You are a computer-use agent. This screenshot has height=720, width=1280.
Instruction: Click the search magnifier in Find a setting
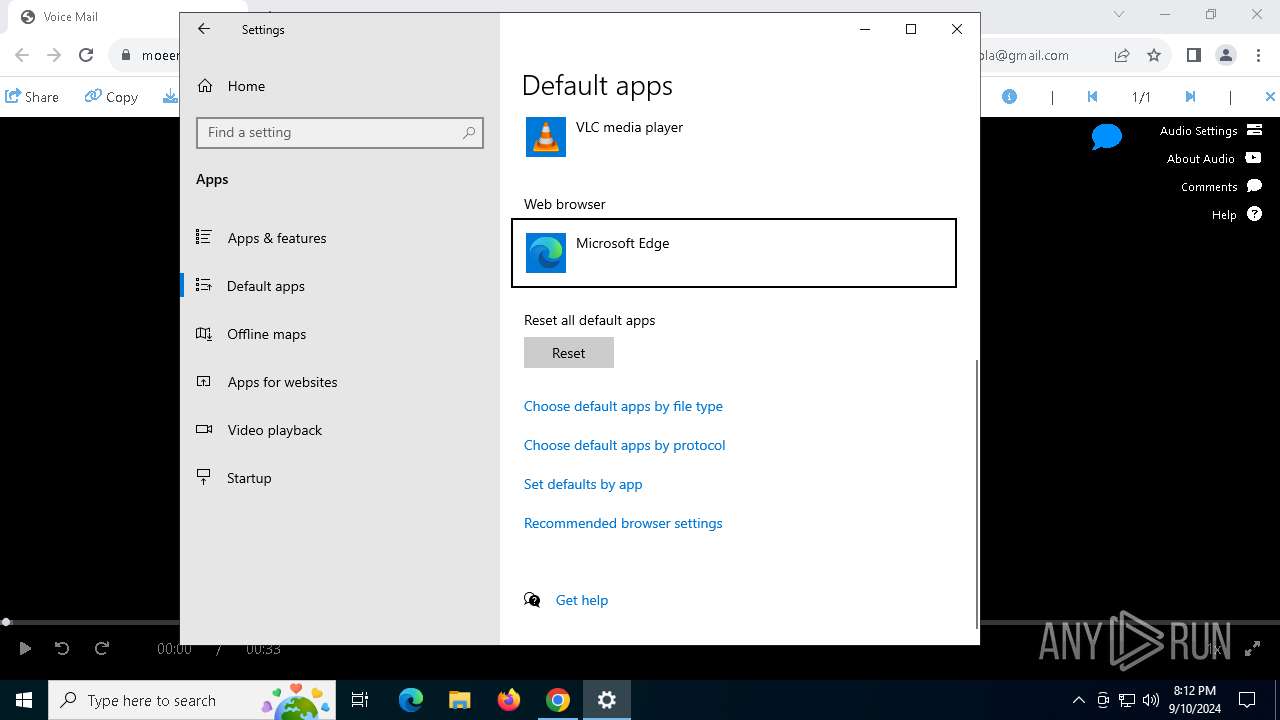pos(469,132)
